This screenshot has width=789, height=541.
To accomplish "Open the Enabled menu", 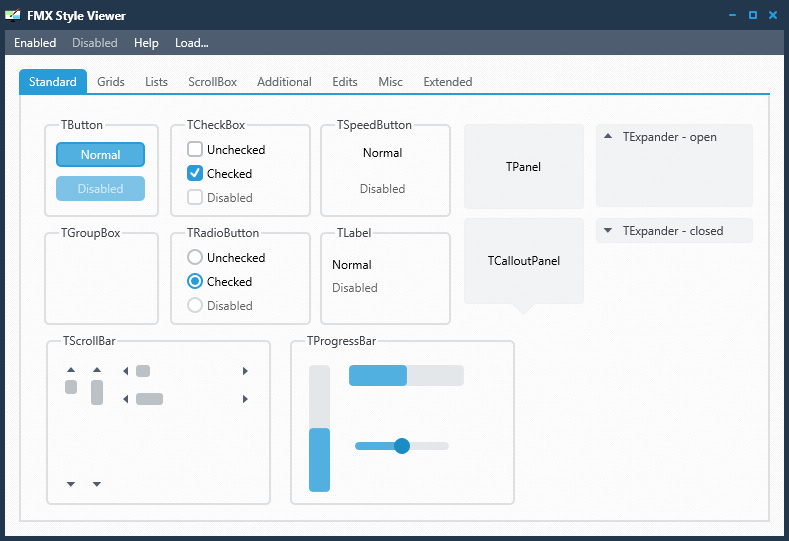I will pos(35,43).
